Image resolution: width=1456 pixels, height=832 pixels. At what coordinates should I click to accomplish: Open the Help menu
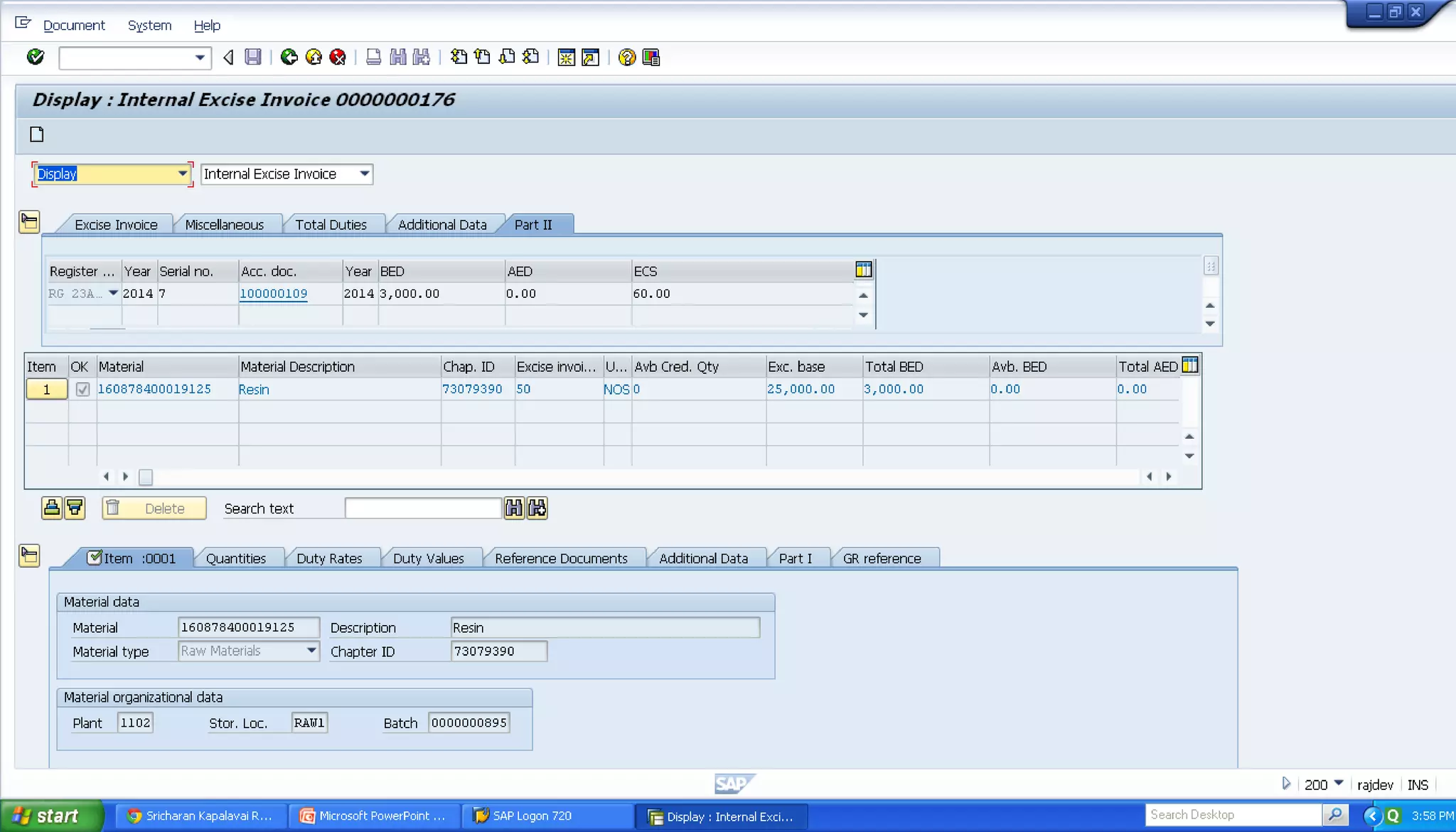(x=207, y=25)
